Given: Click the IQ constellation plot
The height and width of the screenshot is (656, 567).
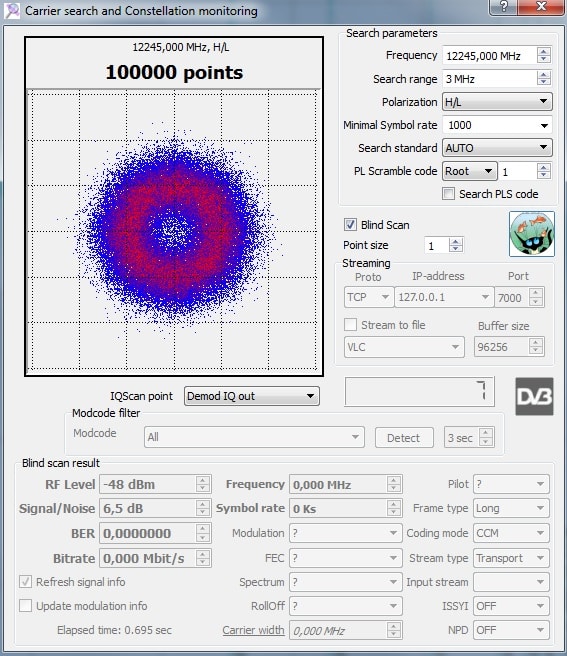Looking at the screenshot, I should click(x=174, y=230).
